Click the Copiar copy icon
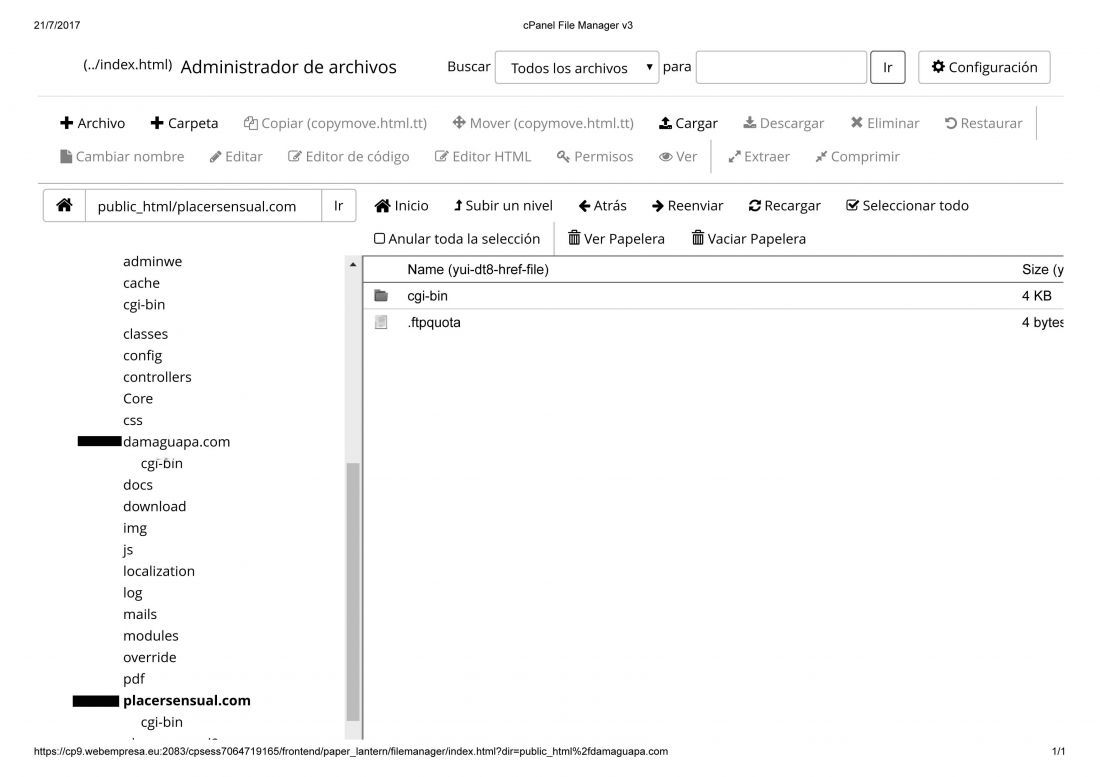 [x=250, y=123]
